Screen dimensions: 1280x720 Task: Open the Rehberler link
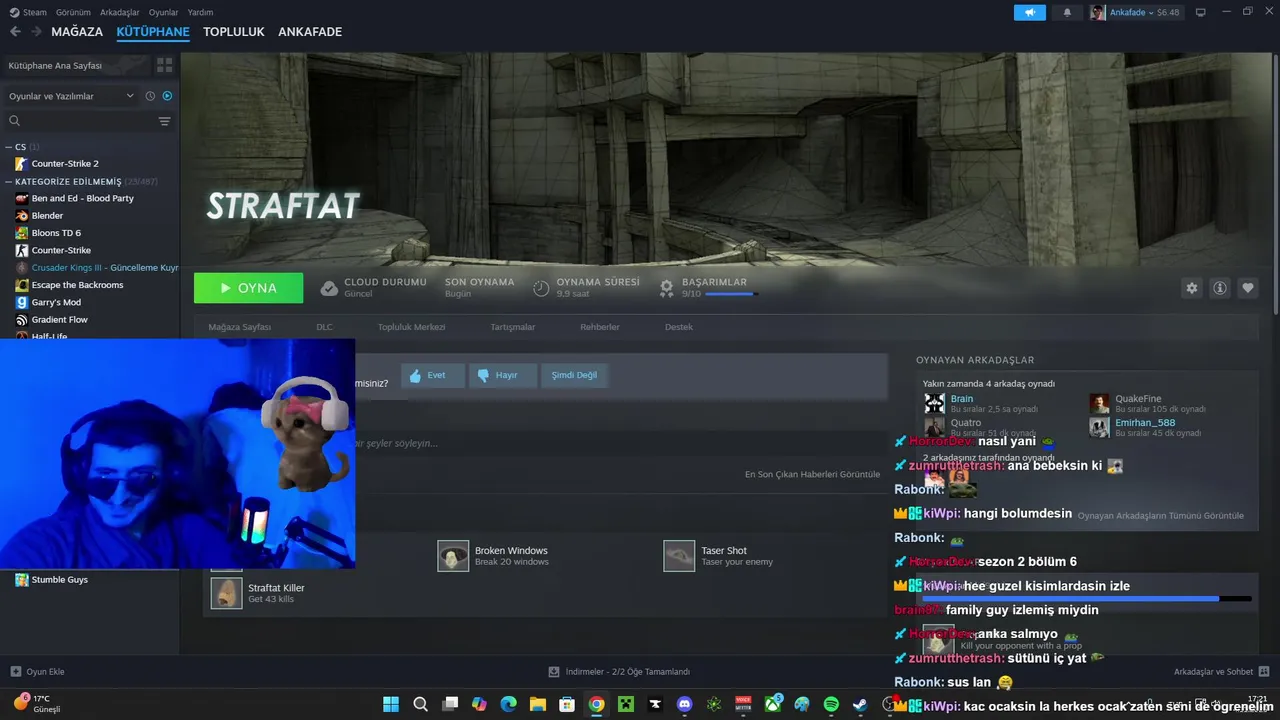coord(600,327)
